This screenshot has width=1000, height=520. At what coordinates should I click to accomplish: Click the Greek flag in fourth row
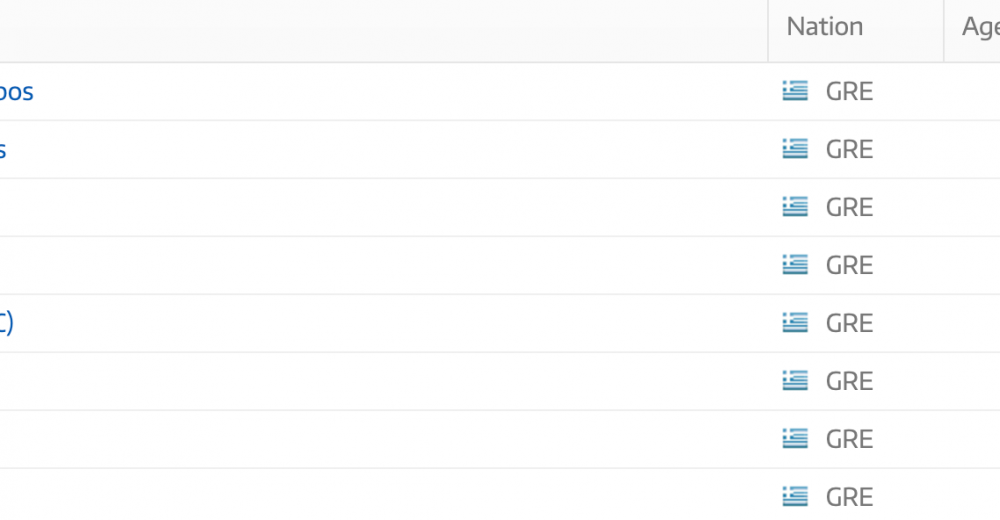coord(795,265)
